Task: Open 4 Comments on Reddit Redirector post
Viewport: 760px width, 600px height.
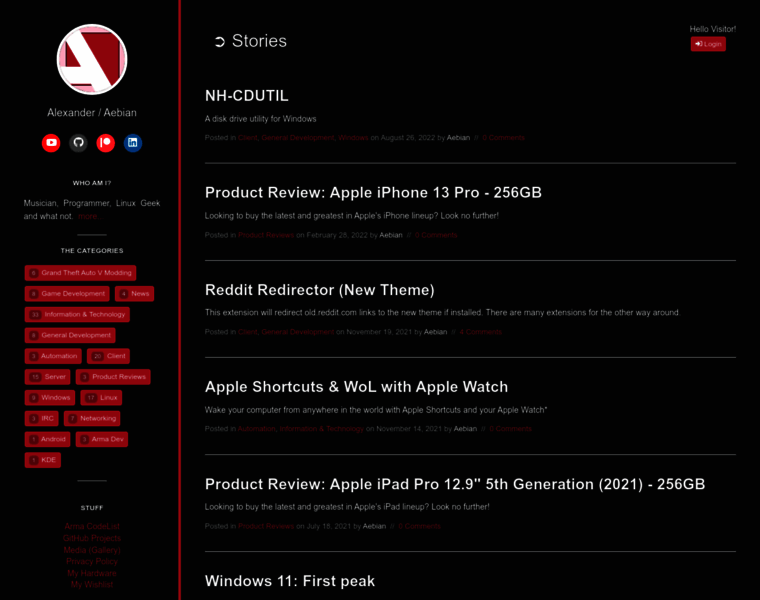Action: (480, 332)
